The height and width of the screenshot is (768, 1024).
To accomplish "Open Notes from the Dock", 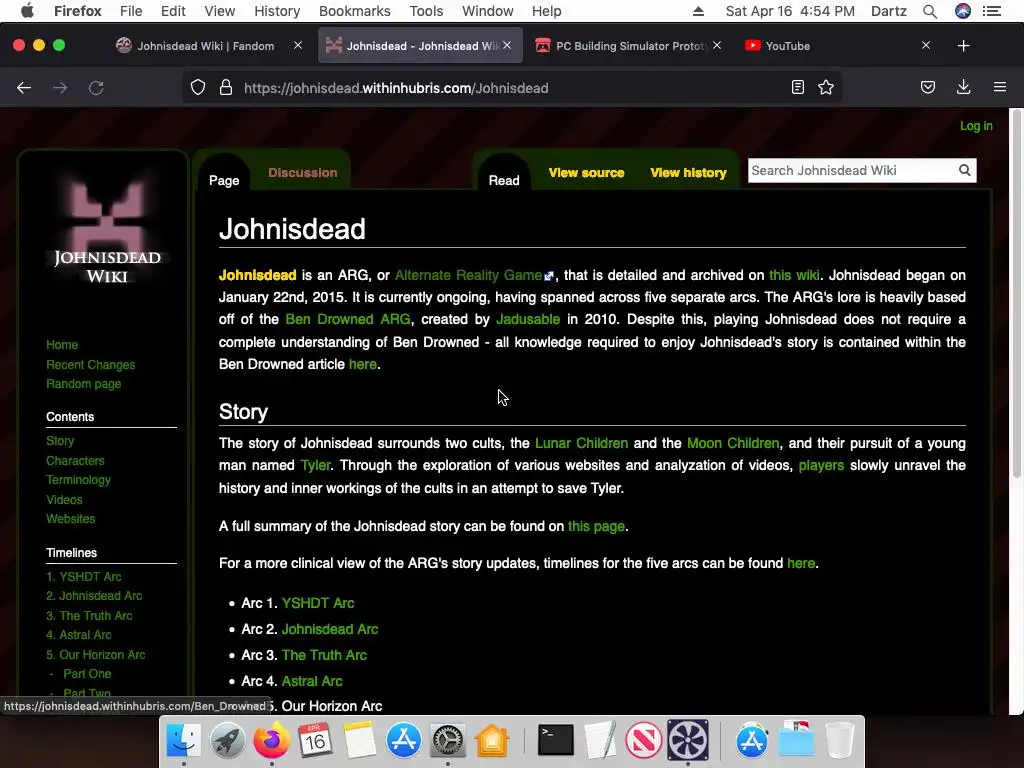I will coord(359,741).
